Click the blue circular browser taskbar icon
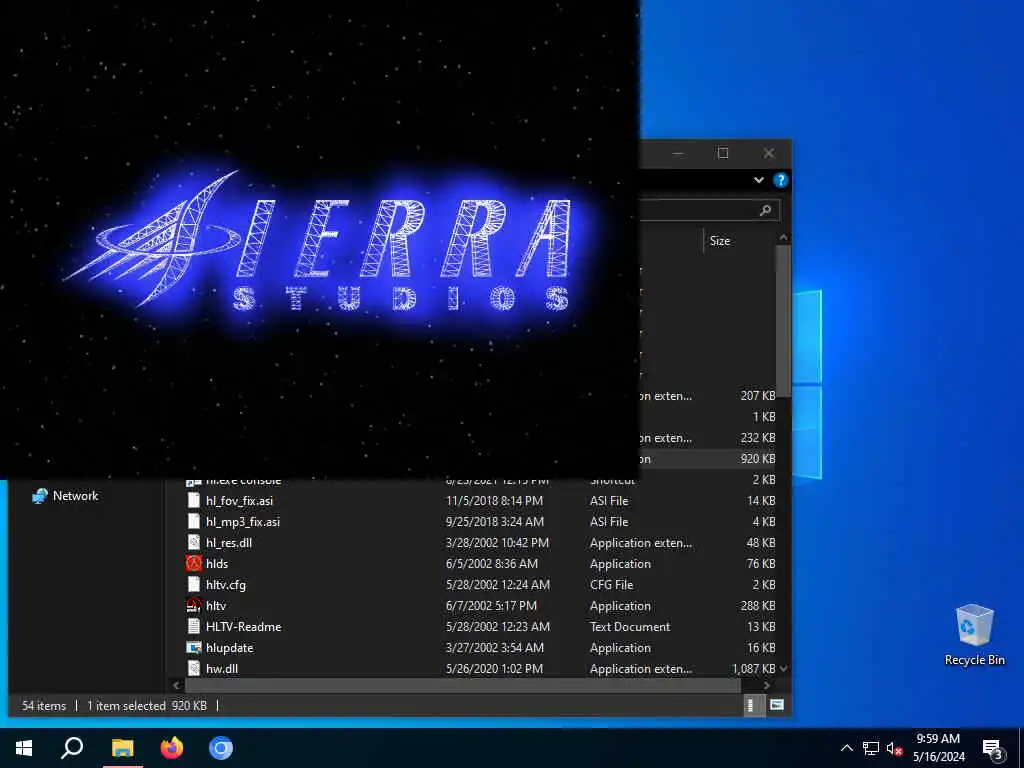Viewport: 1024px width, 768px height. 221,748
